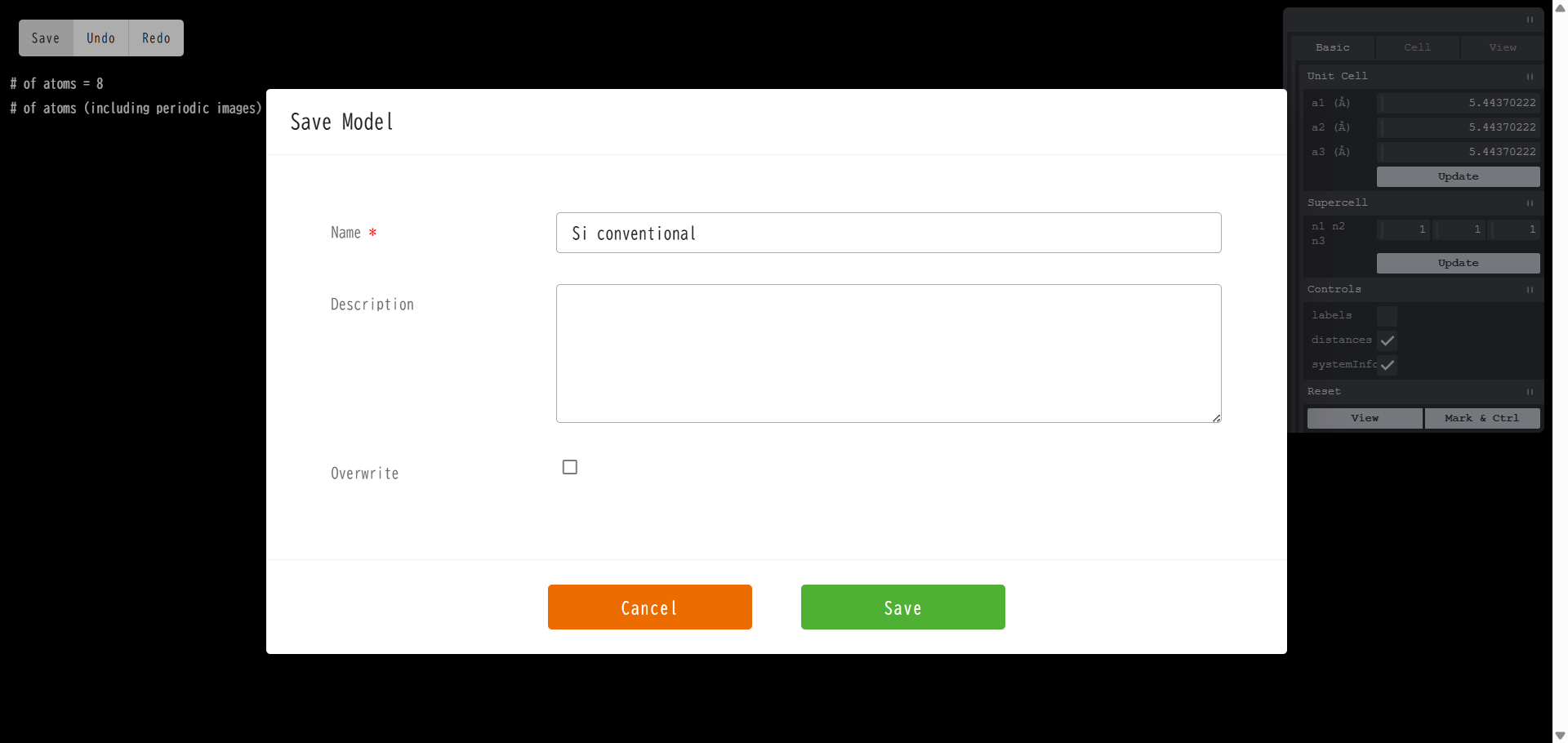Enable the labels checkbox
The height and width of the screenshot is (743, 1568).
(x=1387, y=316)
